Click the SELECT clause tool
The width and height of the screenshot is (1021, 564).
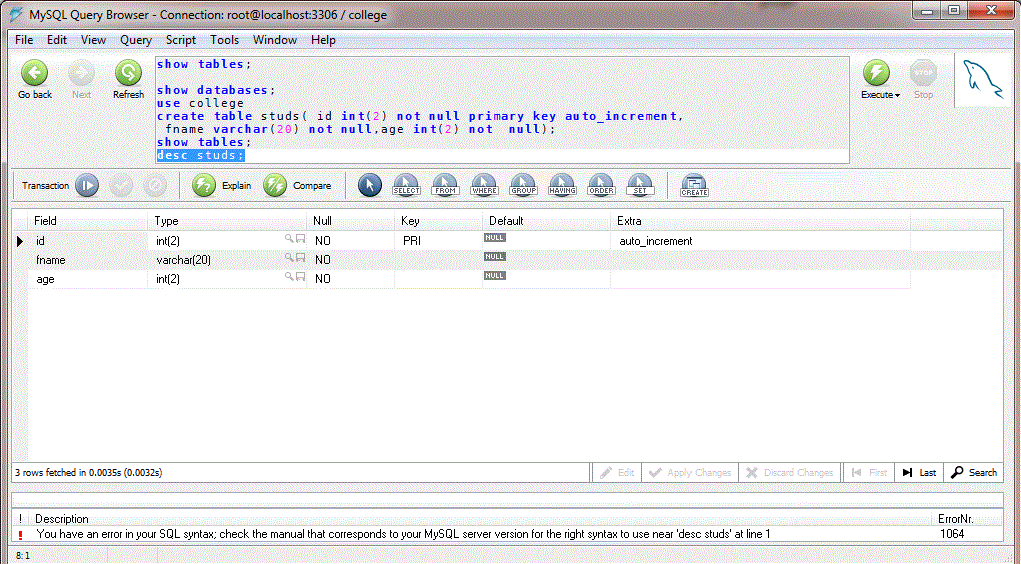tap(406, 186)
